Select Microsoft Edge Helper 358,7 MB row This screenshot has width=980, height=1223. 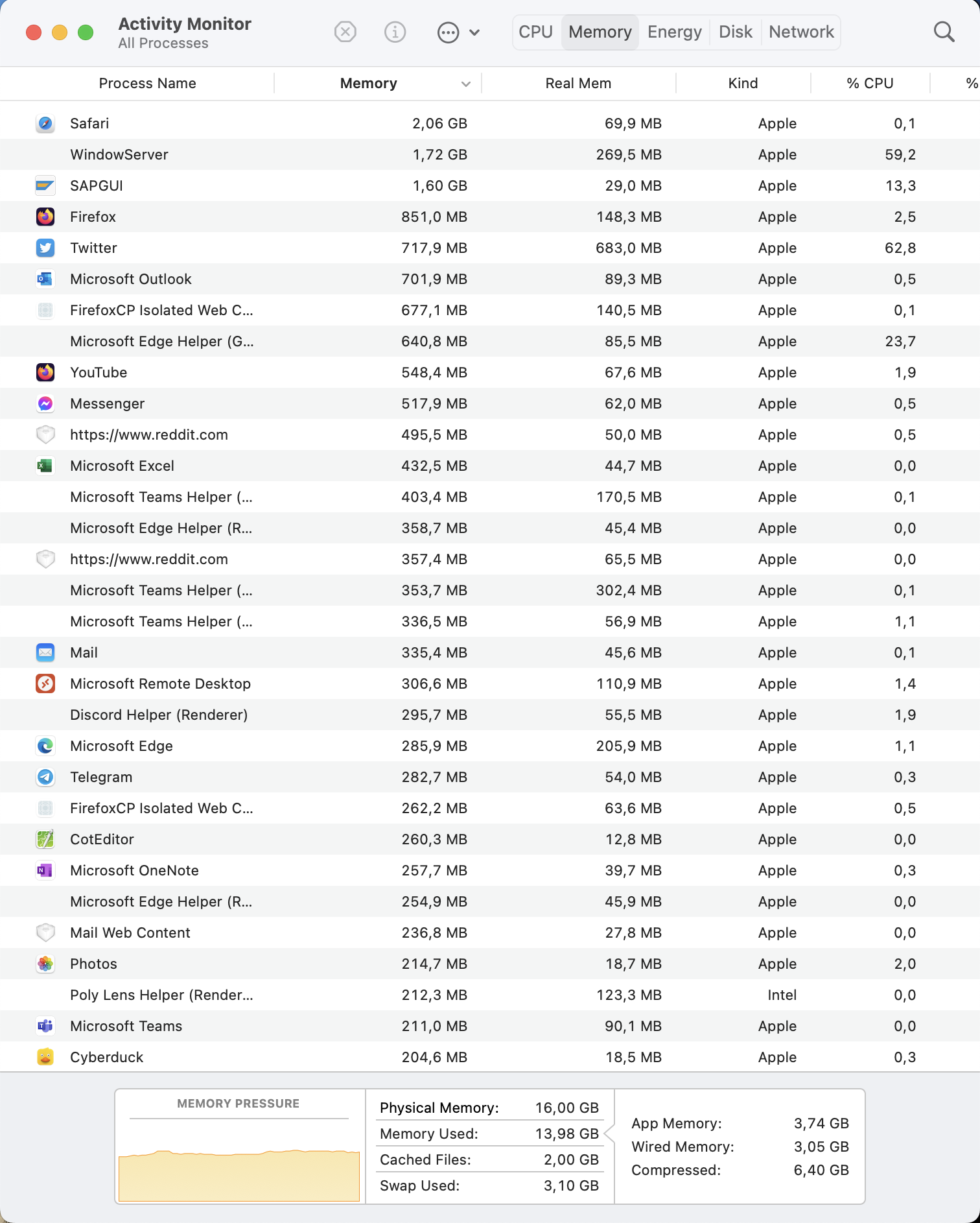click(490, 528)
